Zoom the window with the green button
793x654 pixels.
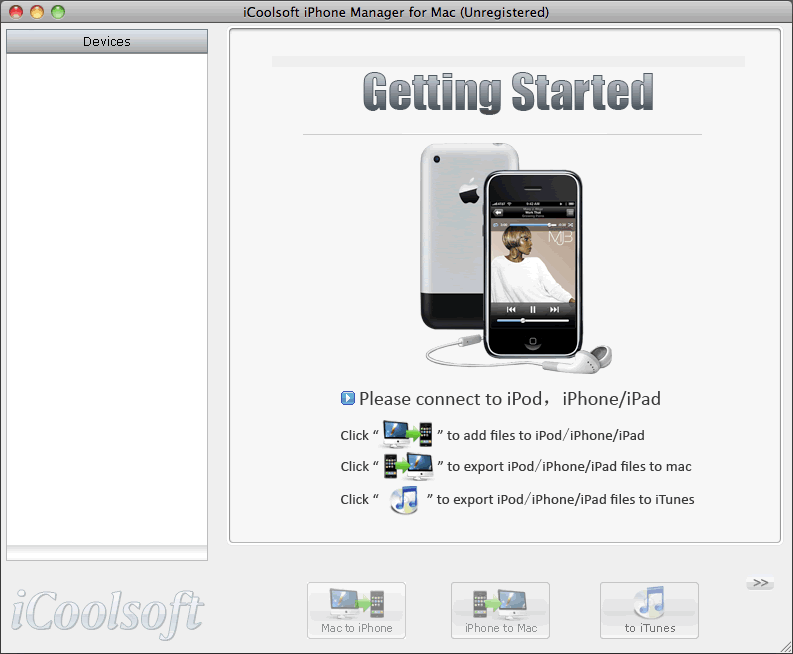pos(58,12)
